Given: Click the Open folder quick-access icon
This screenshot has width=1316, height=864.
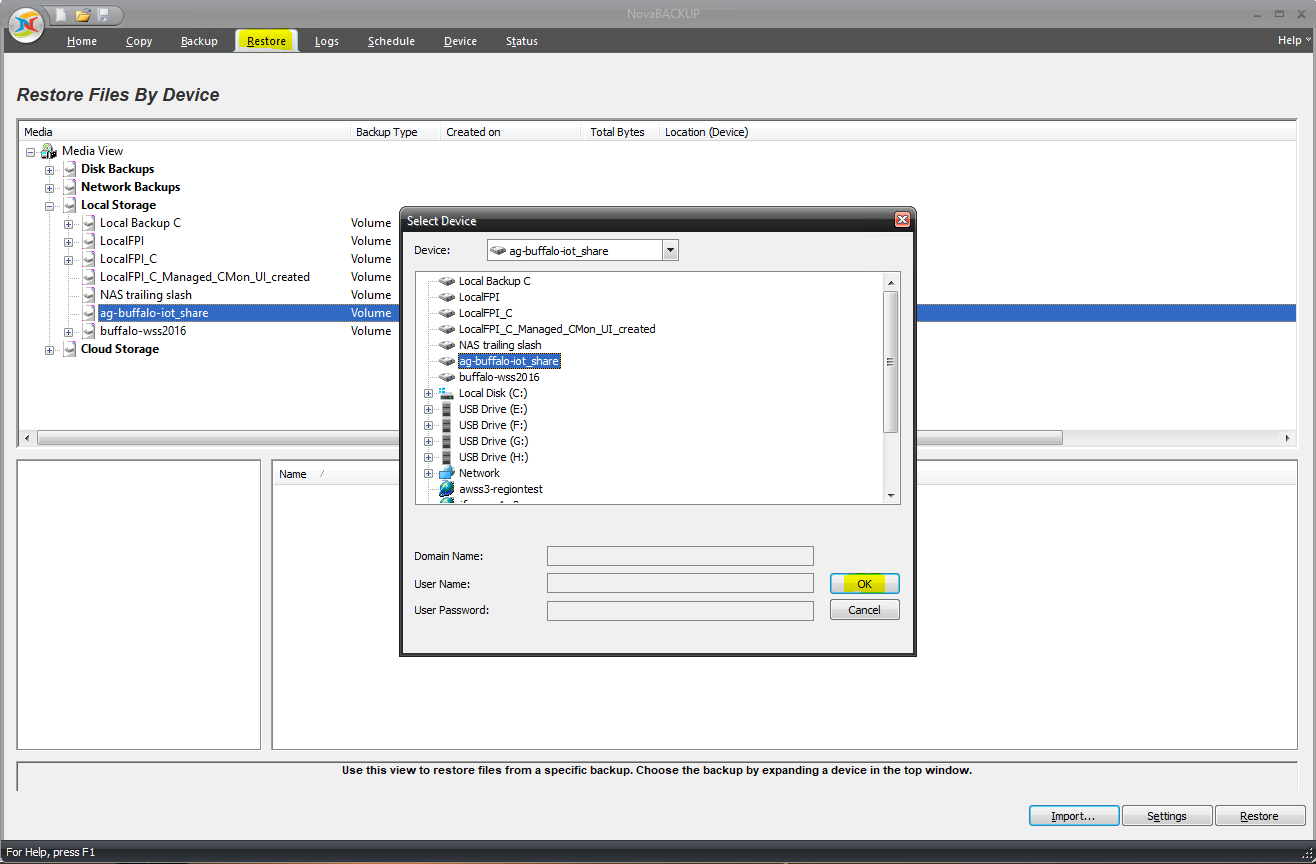Looking at the screenshot, I should (x=83, y=15).
